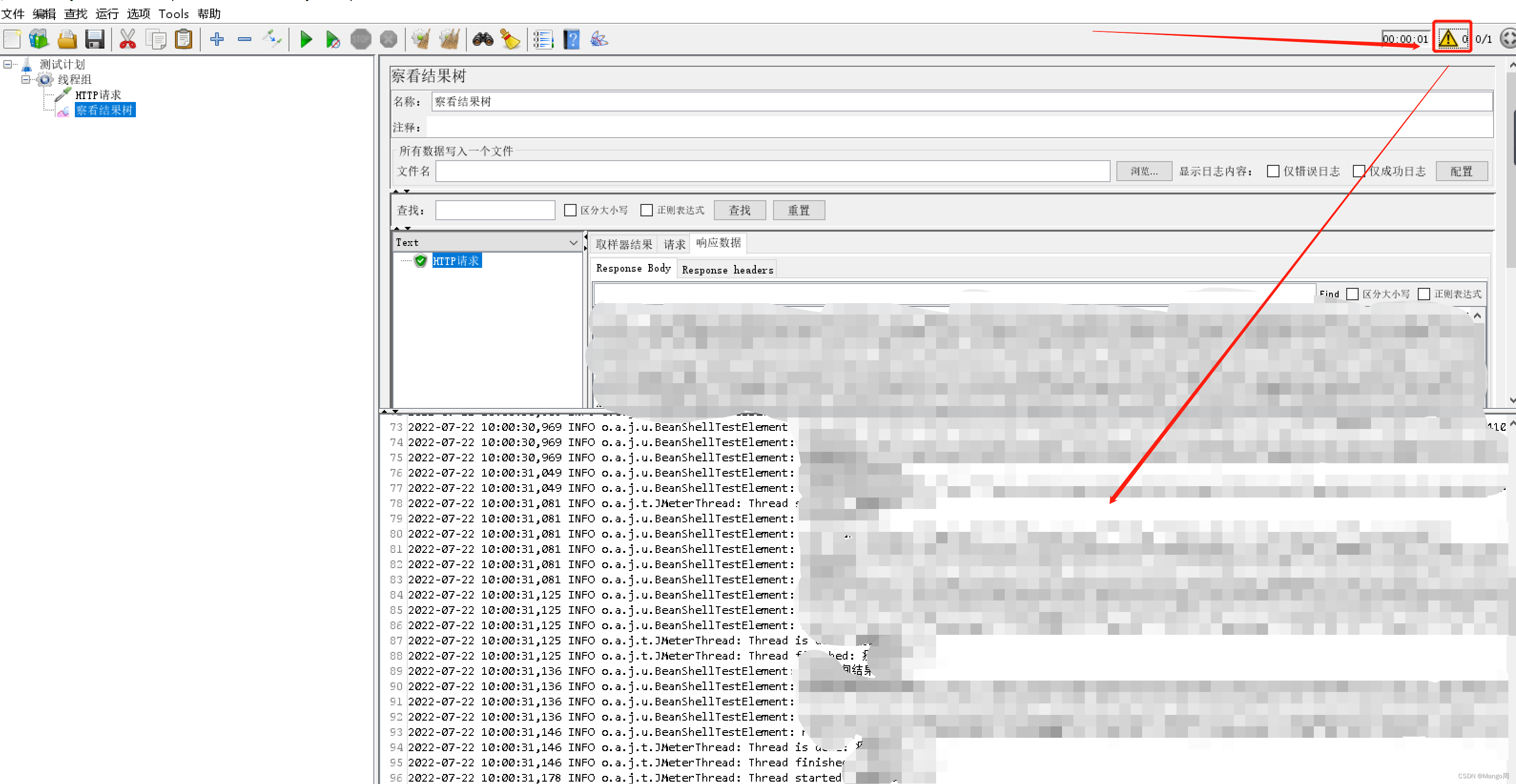Click the minus Collapse All icon

pyautogui.click(x=245, y=40)
